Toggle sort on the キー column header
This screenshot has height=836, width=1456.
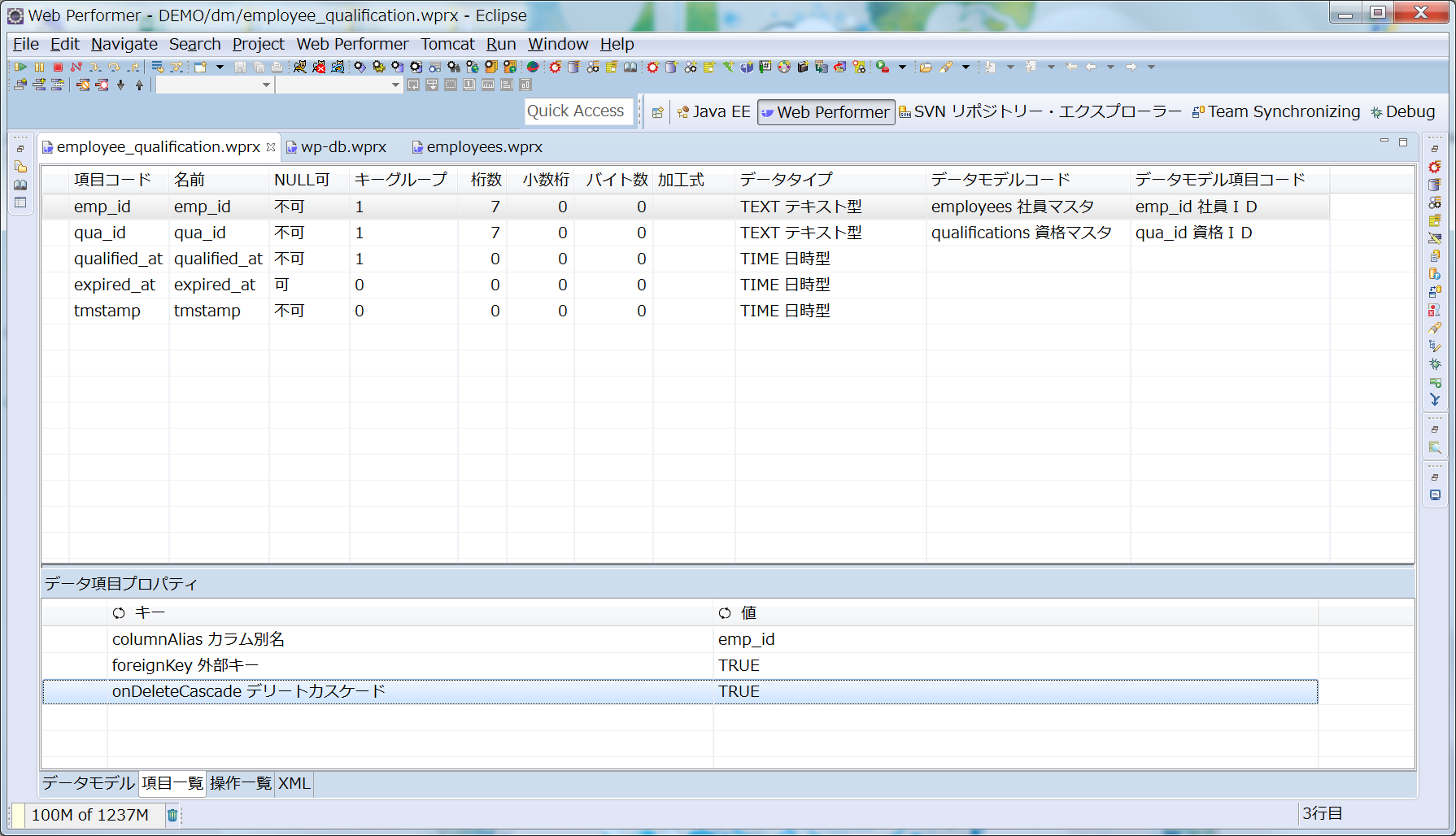(x=149, y=612)
